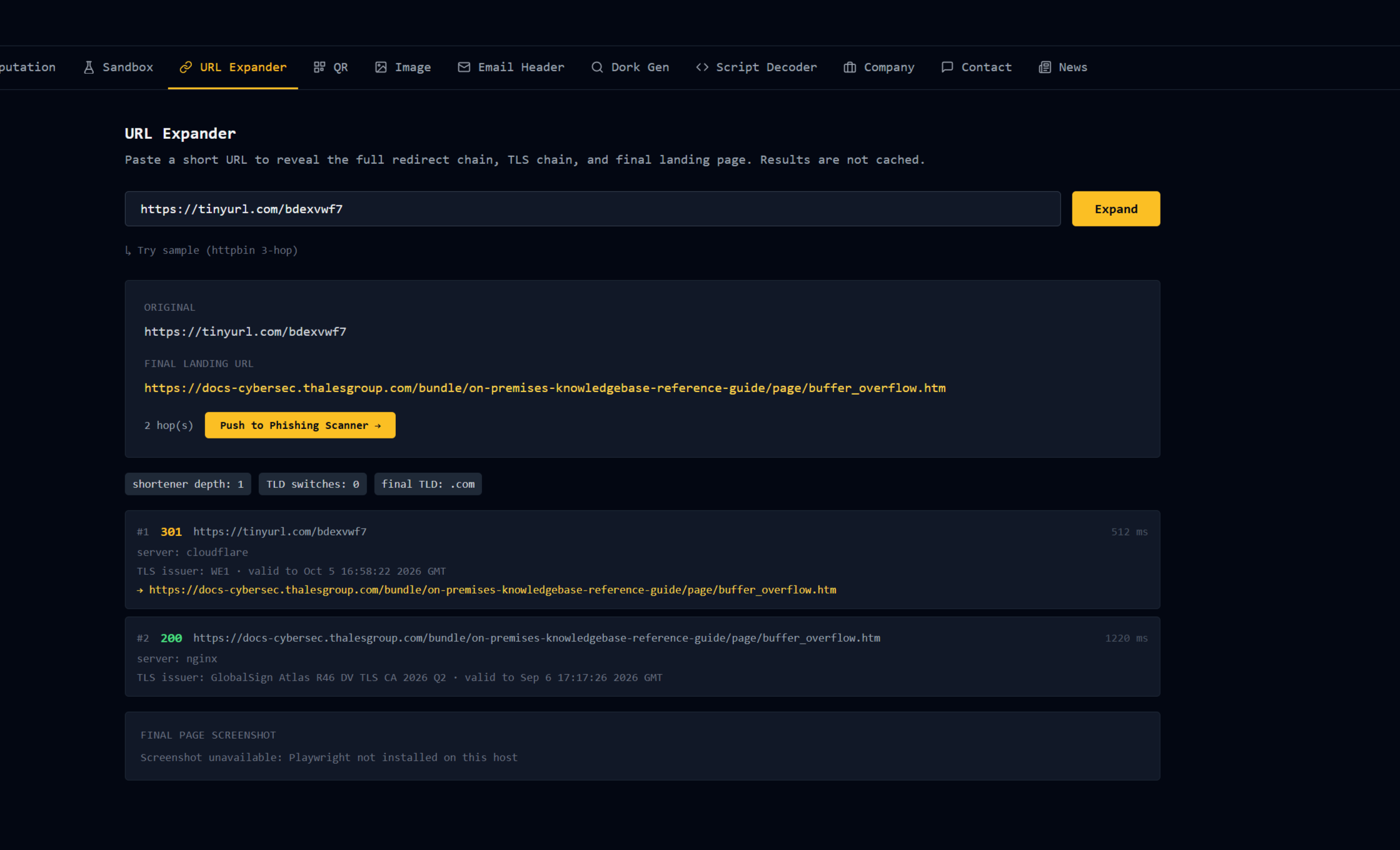Click the Expand button
Image resolution: width=1400 pixels, height=850 pixels.
tap(1115, 209)
